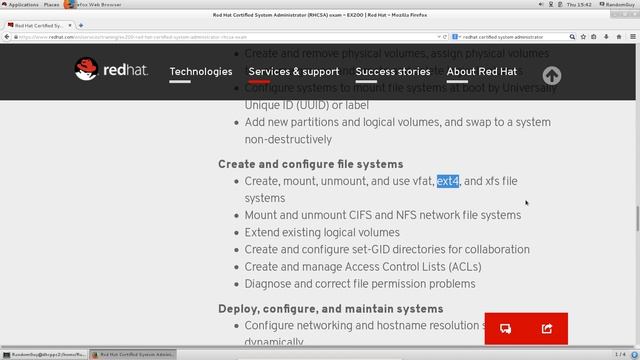Reload the page with refresh icon
Viewport: 640px width, 360px height.
click(445, 37)
